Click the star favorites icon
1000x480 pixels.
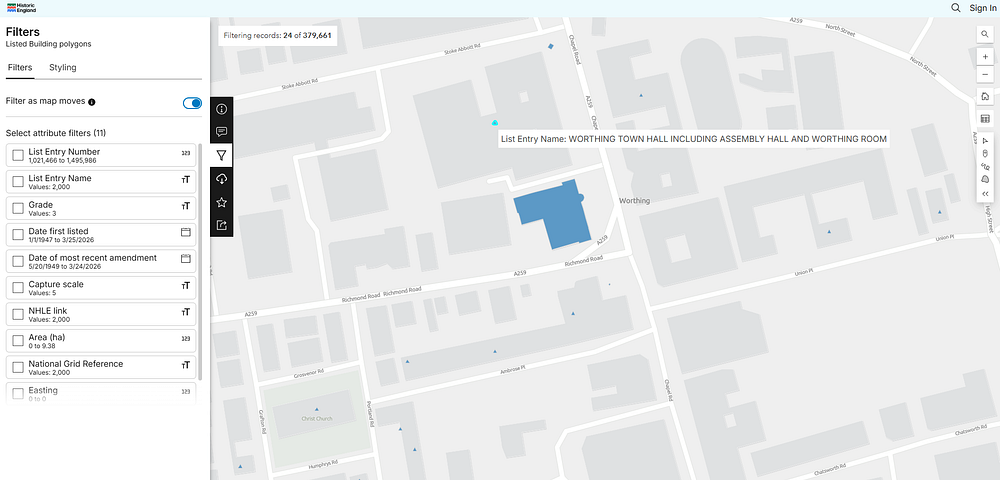tap(222, 202)
